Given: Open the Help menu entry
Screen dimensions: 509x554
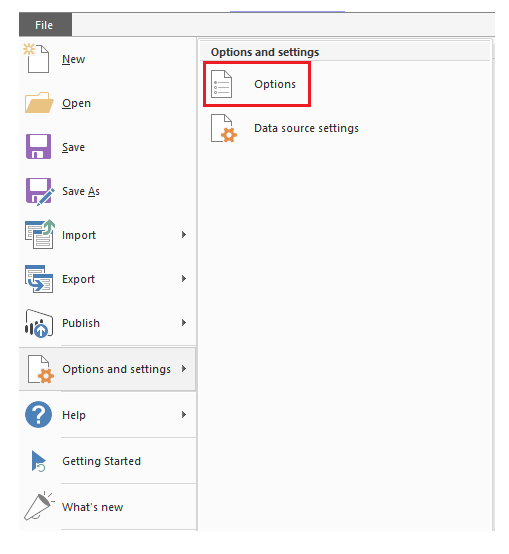Looking at the screenshot, I should [x=107, y=415].
